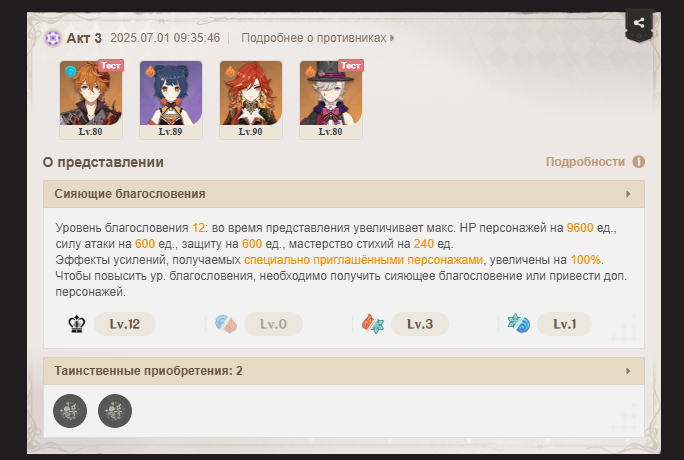The width and height of the screenshot is (684, 460).
Task: Select the Lv.80 top-hat trial character card
Action: [331, 100]
